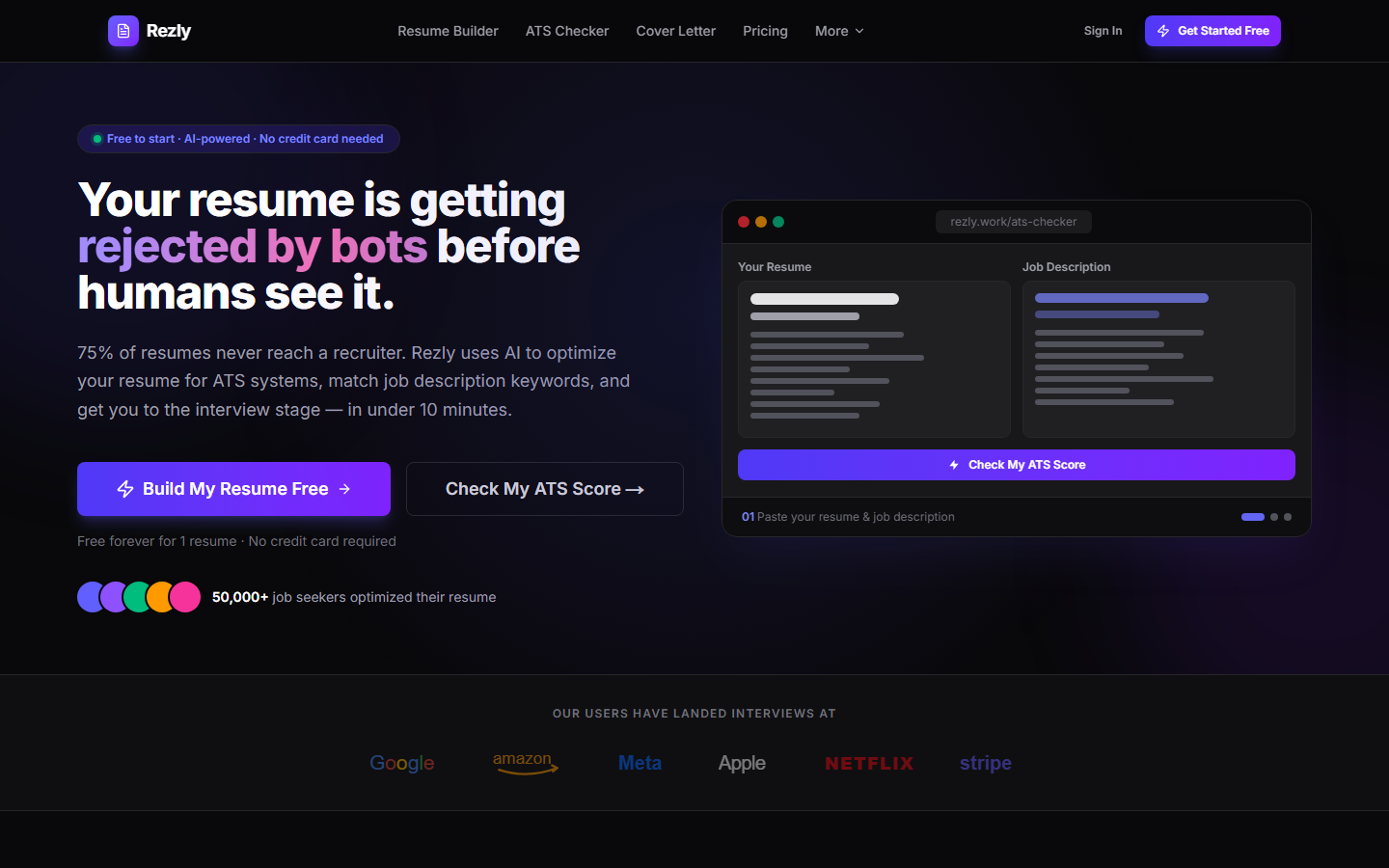Viewport: 1389px width, 868px height.
Task: Expand the More navigation dropdown
Action: click(x=839, y=31)
